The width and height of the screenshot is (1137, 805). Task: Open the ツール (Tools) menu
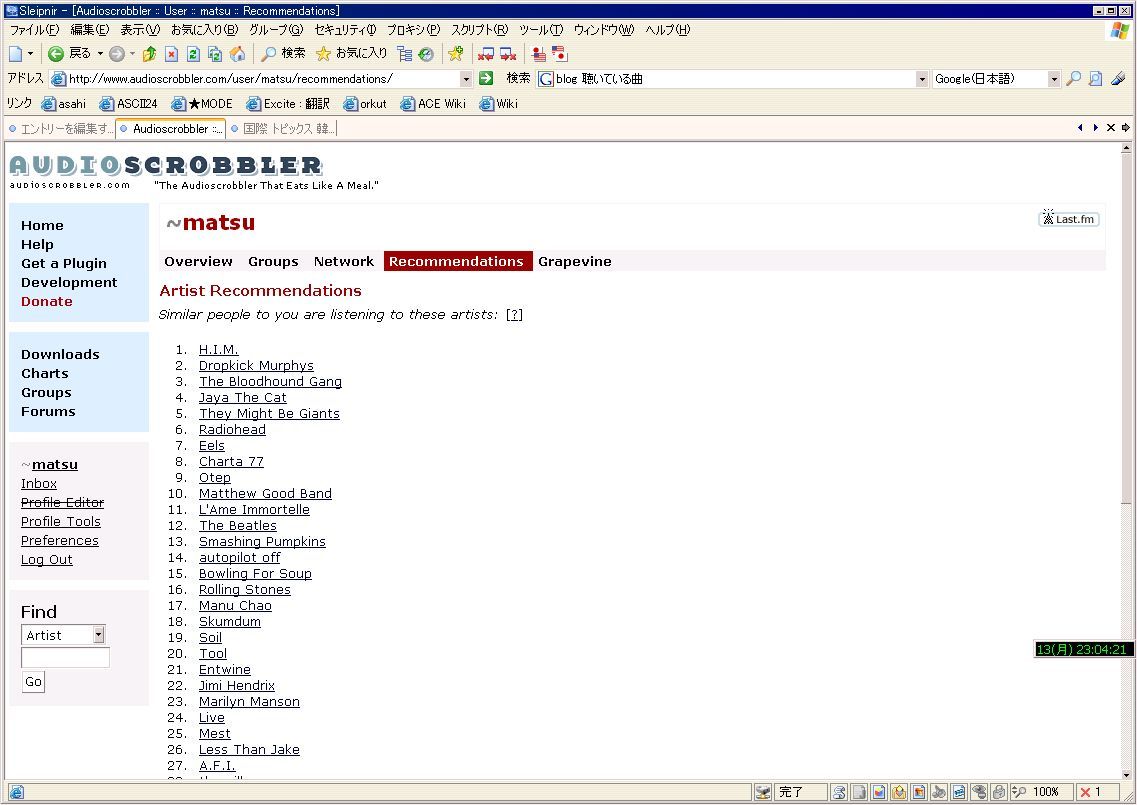540,30
